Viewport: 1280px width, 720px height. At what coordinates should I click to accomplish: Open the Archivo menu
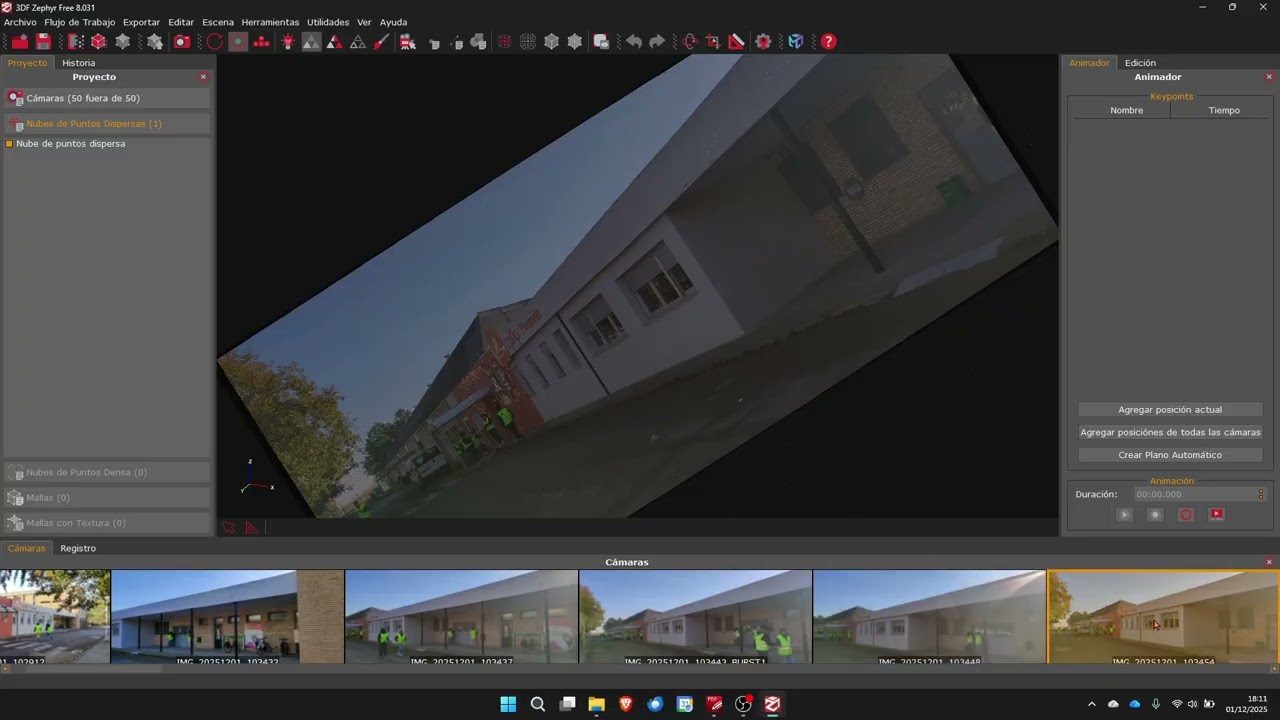[20, 22]
